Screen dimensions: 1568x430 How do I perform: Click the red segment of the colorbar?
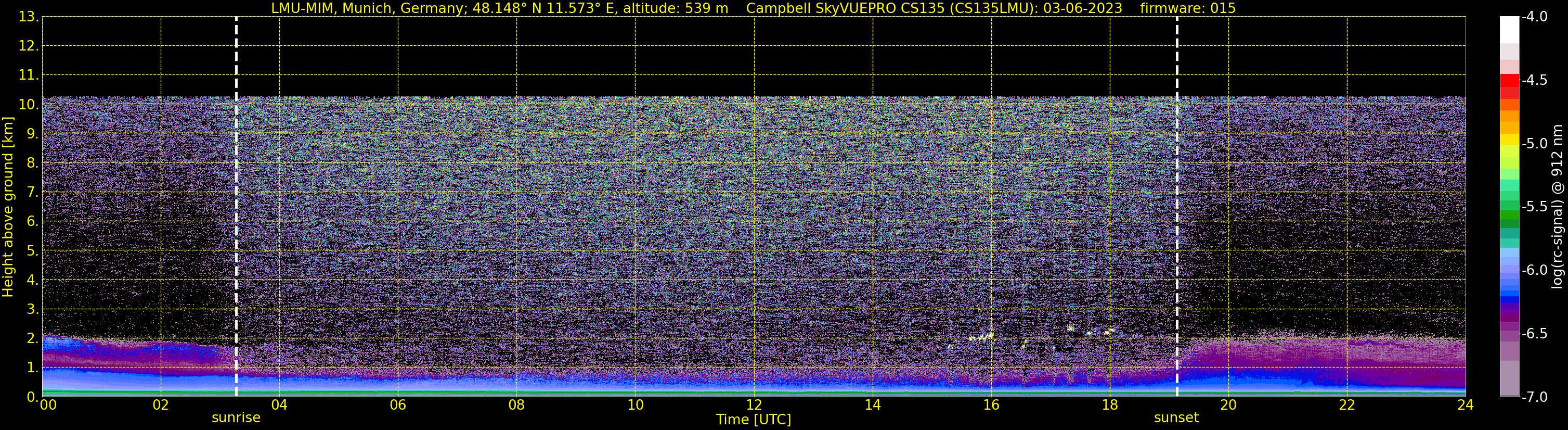[1510, 80]
